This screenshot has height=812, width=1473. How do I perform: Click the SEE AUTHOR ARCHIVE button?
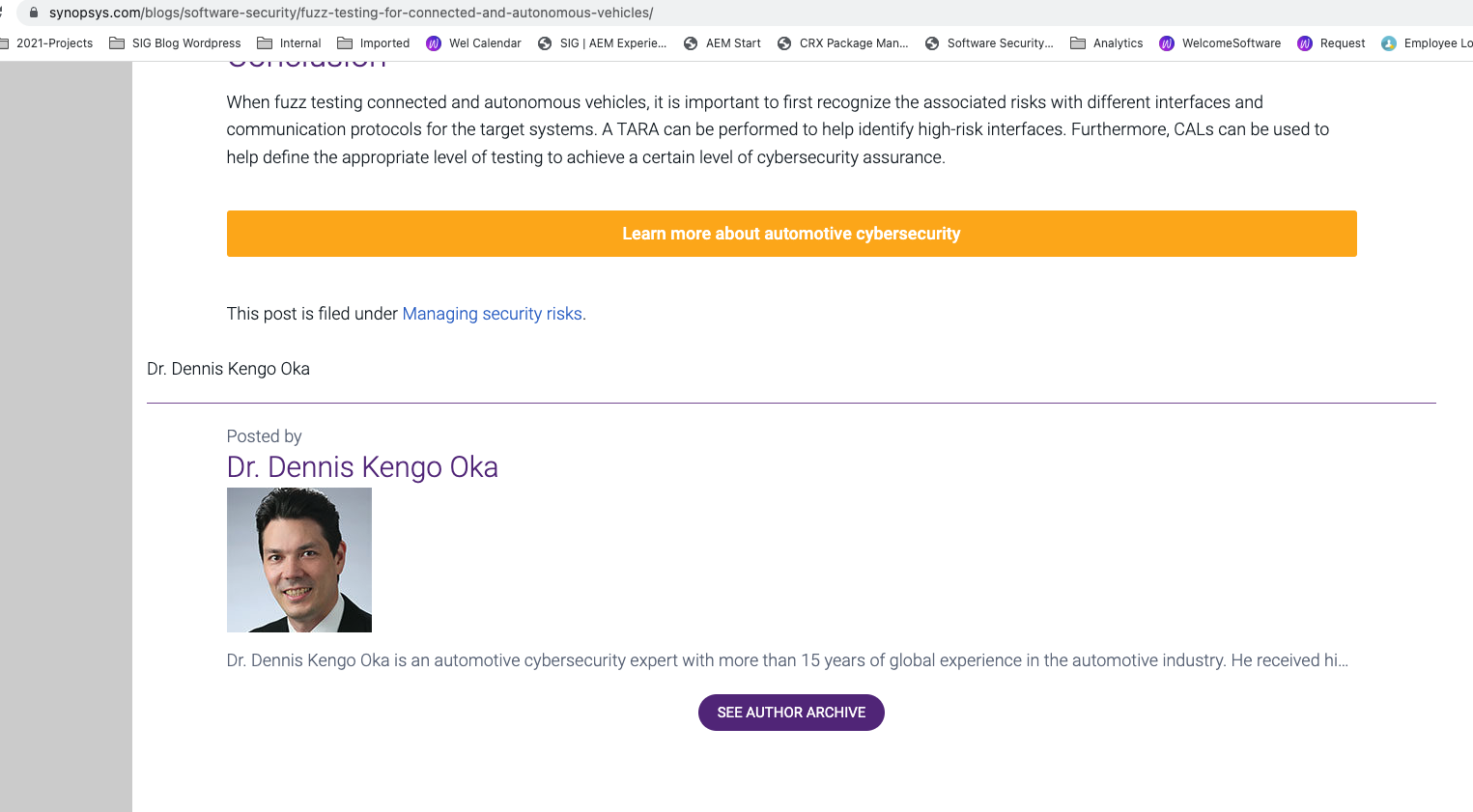[x=791, y=713]
